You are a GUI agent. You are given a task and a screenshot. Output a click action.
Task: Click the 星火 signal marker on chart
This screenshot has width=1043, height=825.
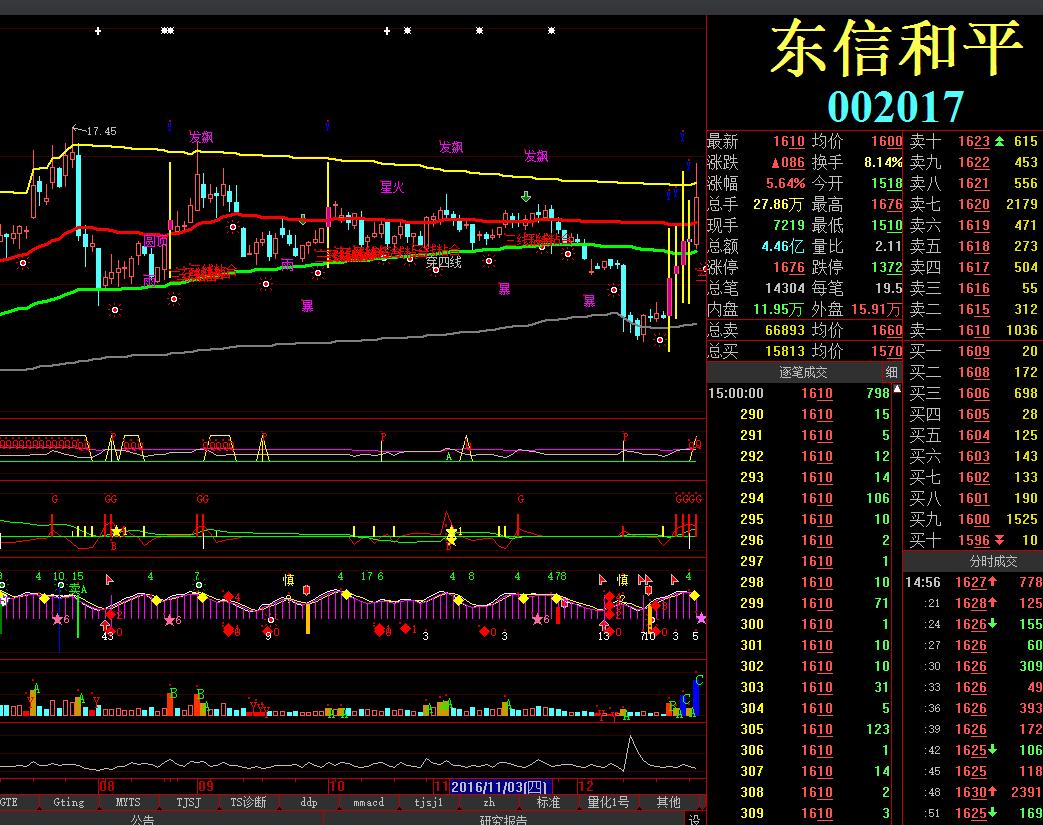(x=392, y=187)
